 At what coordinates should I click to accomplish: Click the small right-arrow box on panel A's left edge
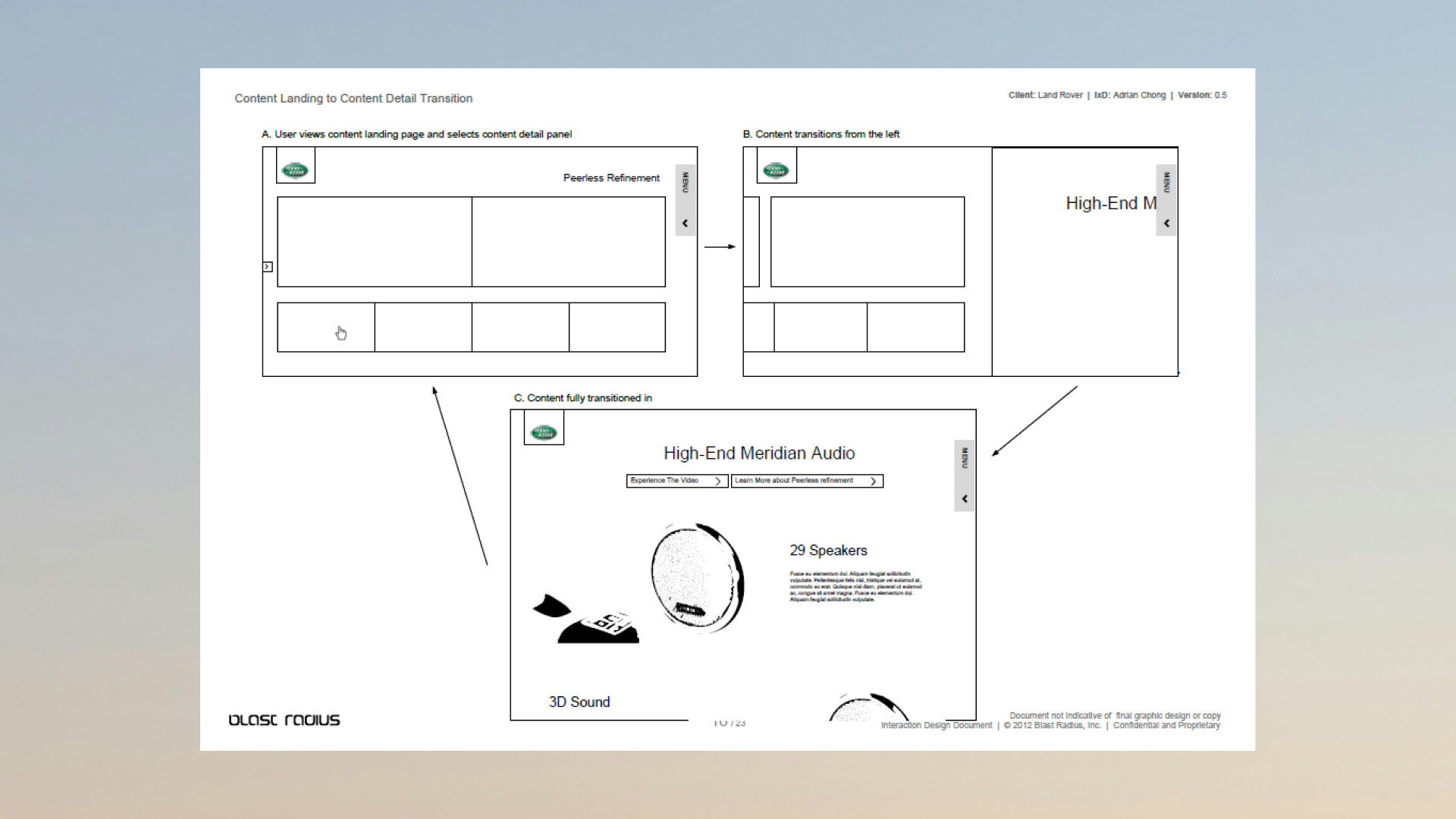[x=267, y=266]
